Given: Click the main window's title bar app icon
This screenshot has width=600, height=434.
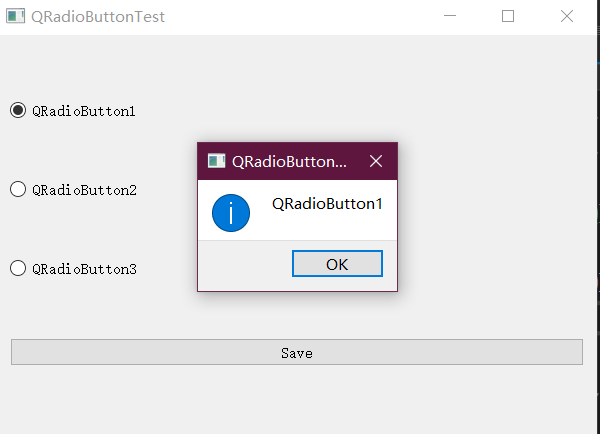Looking at the screenshot, I should [x=15, y=17].
